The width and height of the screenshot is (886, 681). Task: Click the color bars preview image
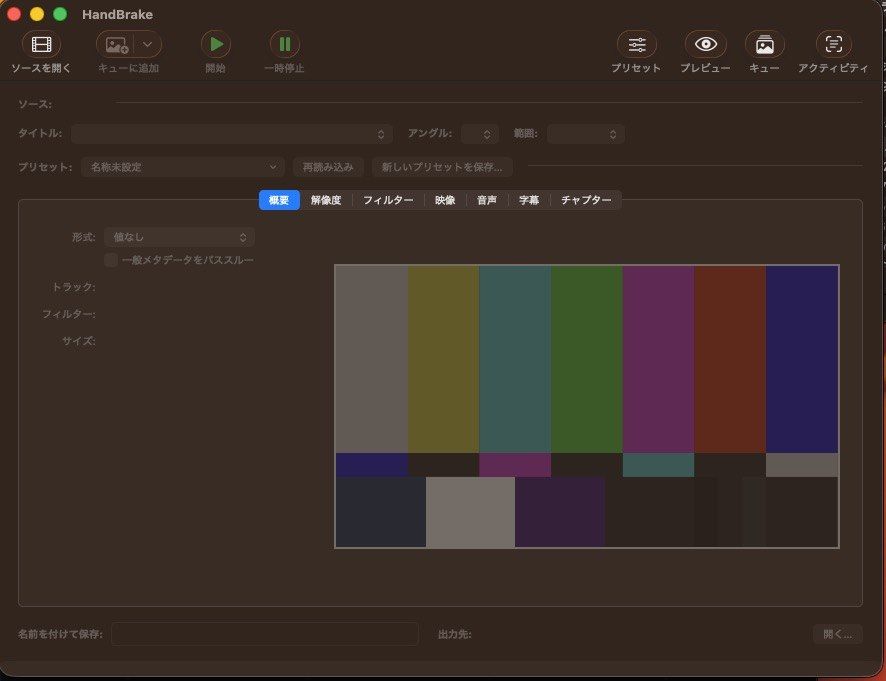click(x=587, y=406)
